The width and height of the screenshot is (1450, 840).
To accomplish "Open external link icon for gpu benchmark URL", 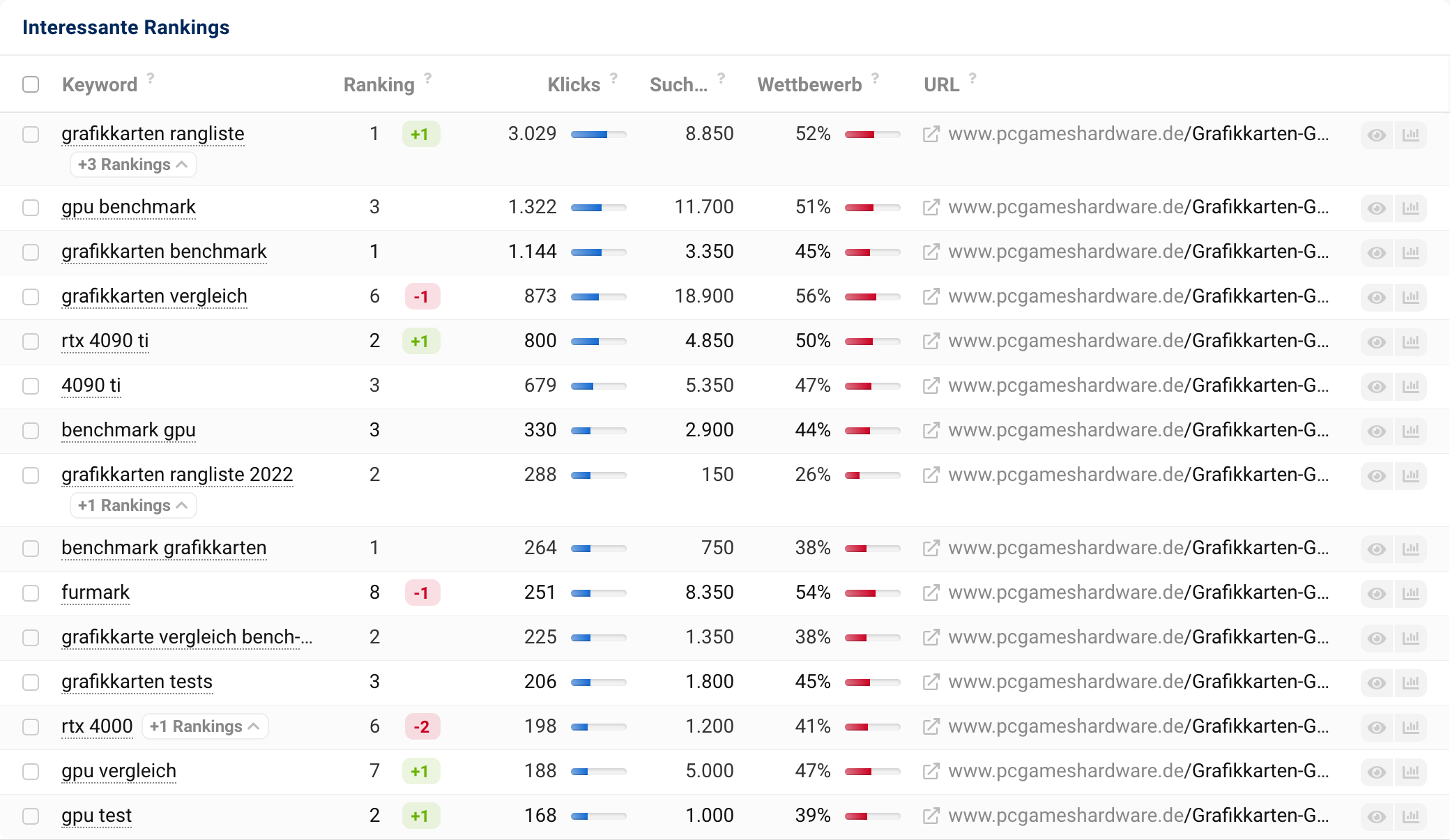I will (x=931, y=207).
